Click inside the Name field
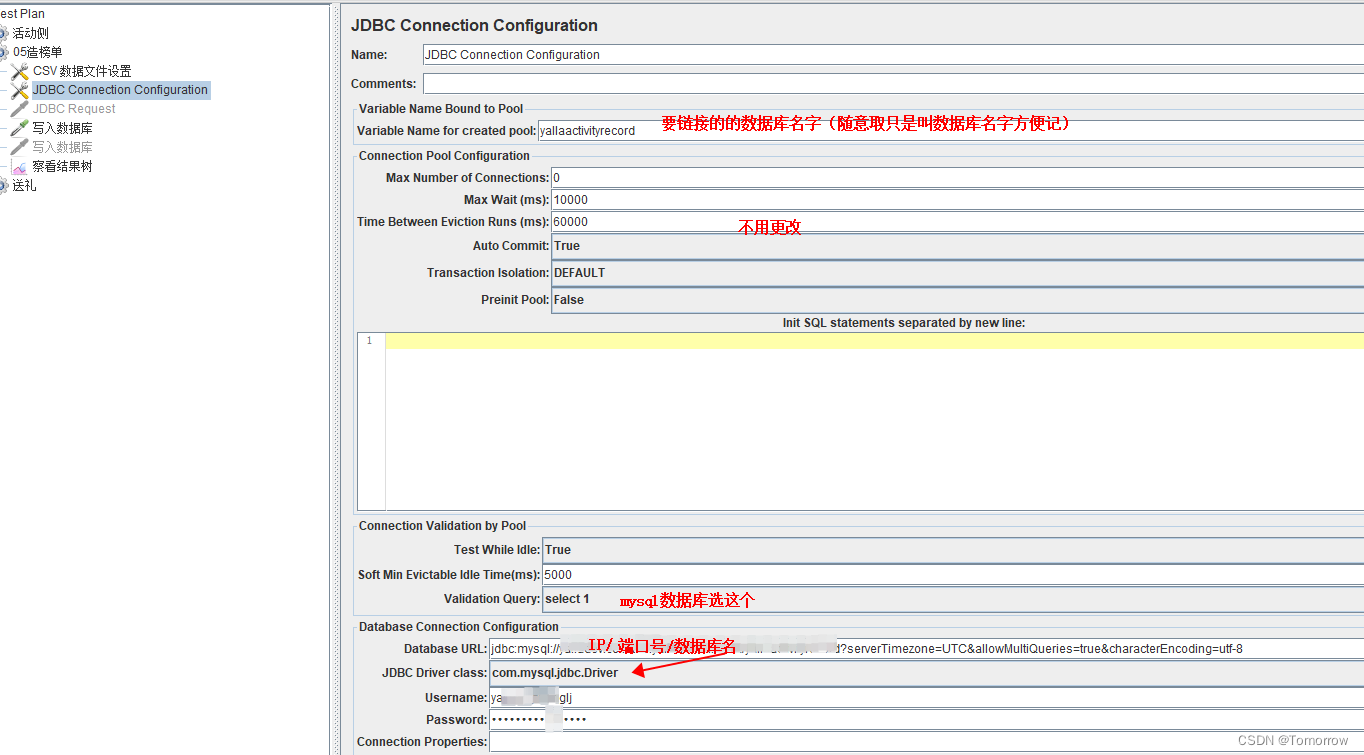1364x755 pixels. tap(700, 54)
